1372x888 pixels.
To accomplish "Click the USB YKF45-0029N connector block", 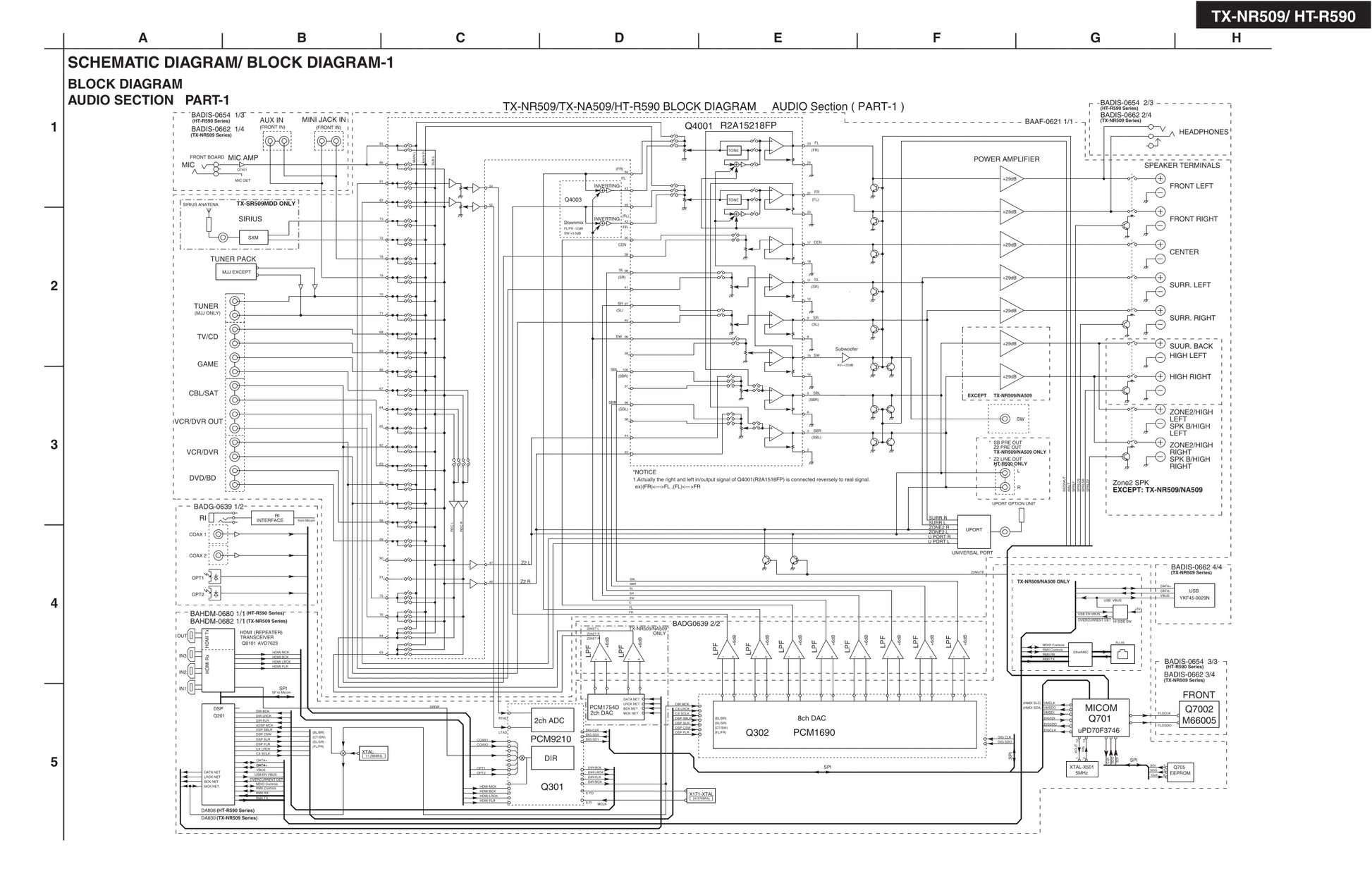I will tap(1194, 594).
